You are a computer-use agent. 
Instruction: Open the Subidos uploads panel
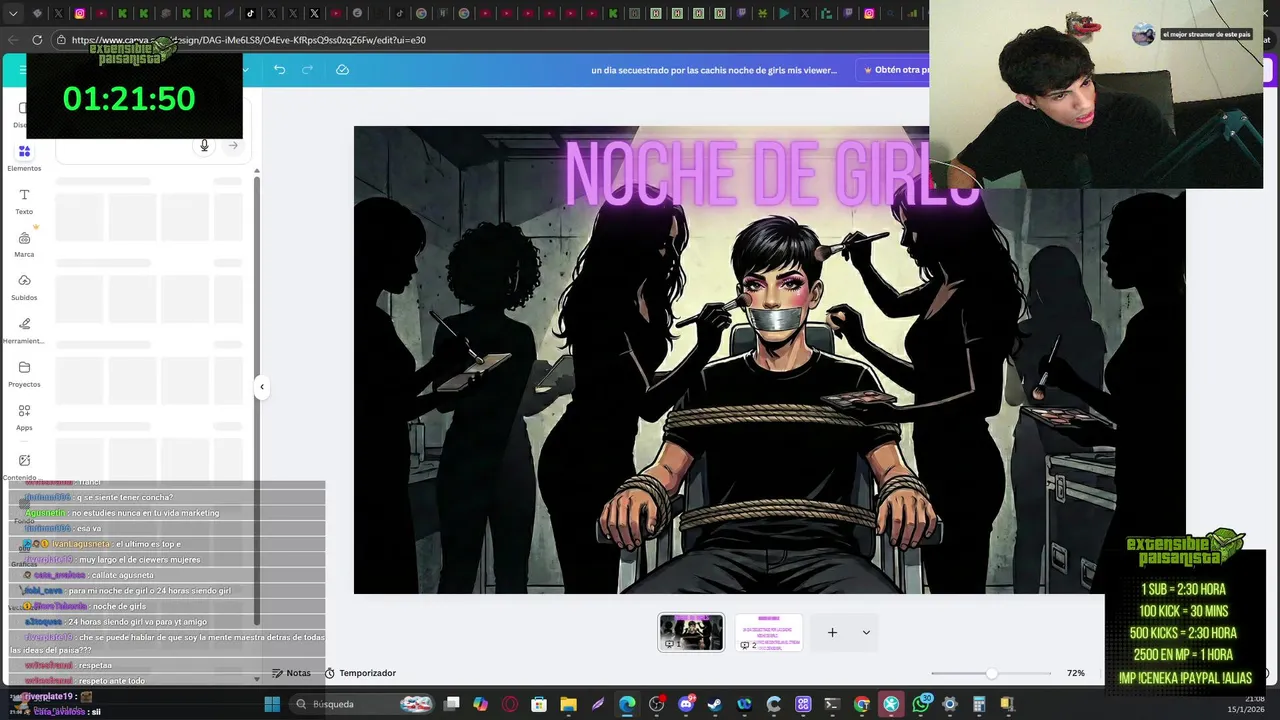pyautogui.click(x=24, y=287)
